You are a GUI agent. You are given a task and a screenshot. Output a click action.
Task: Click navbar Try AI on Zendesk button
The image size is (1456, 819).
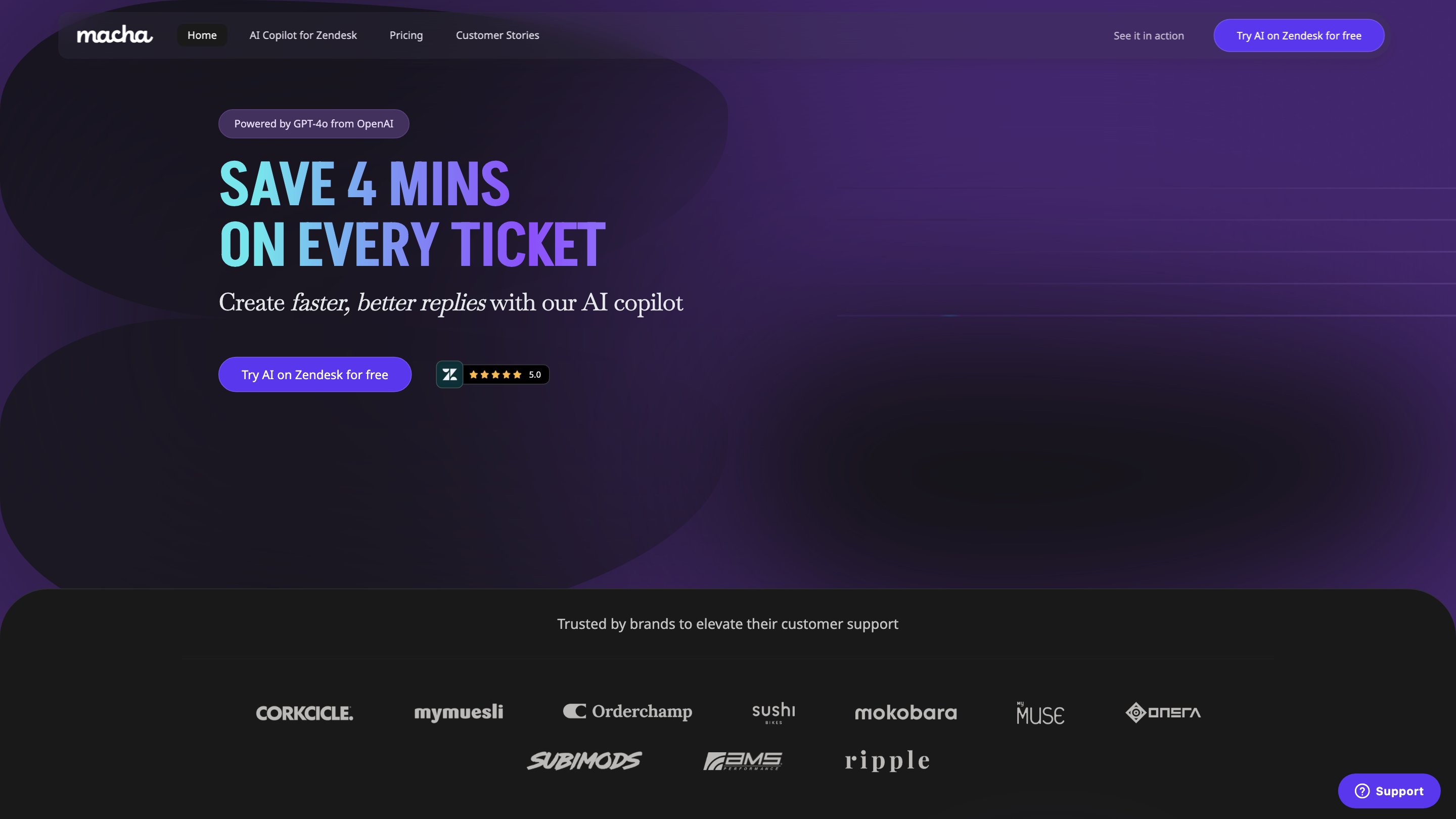point(1298,35)
